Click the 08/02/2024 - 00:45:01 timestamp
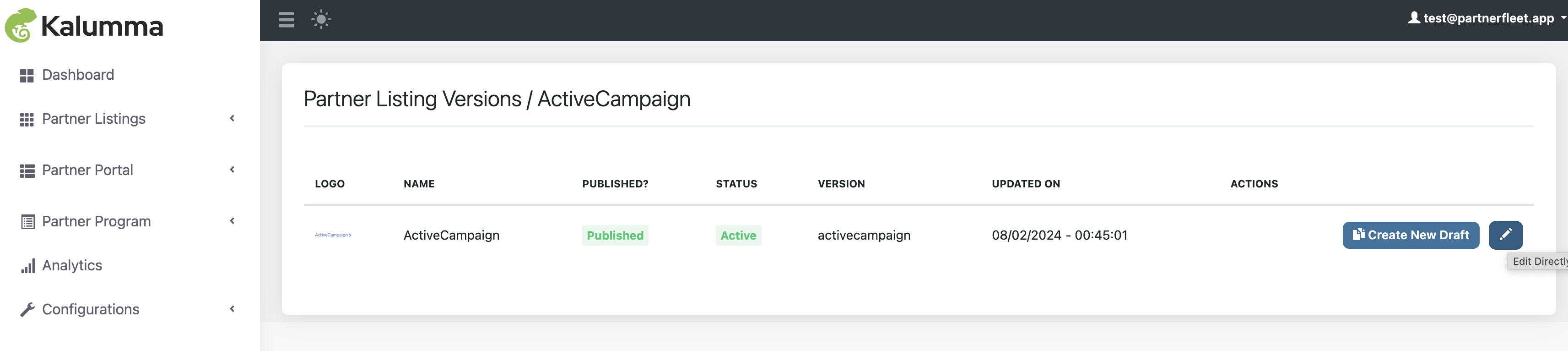 click(1059, 235)
